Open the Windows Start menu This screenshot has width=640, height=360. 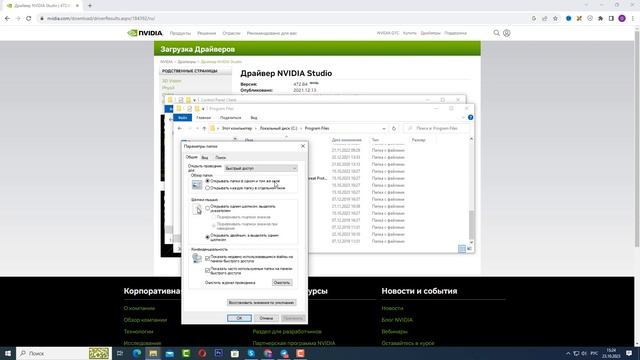[x=8, y=353]
